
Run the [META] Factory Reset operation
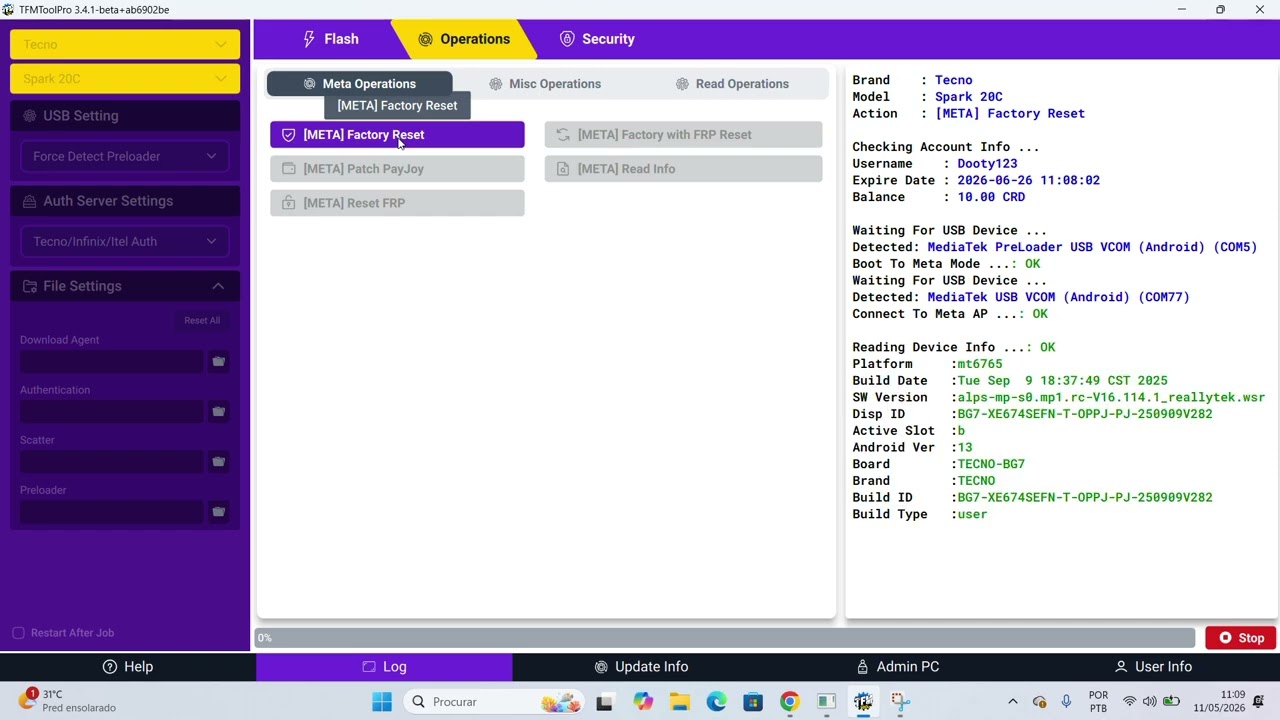pos(397,135)
